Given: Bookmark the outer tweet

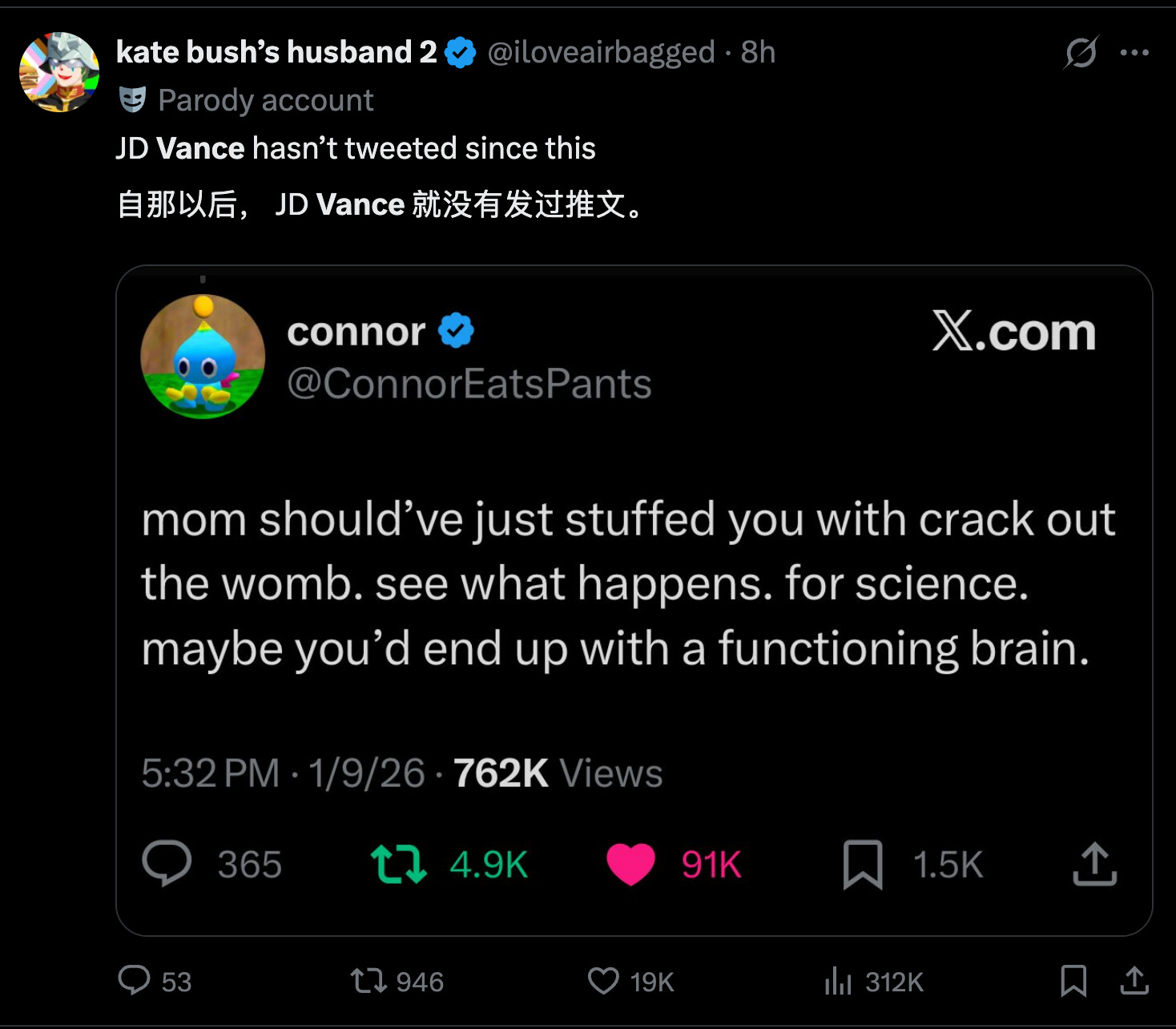Looking at the screenshot, I should pos(1073,980).
